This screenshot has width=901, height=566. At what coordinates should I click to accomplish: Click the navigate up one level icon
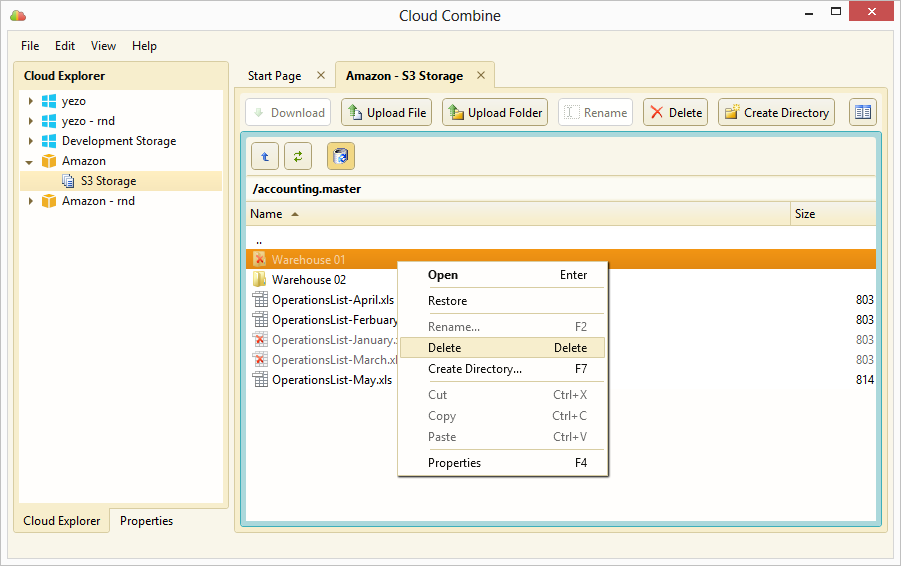click(265, 156)
